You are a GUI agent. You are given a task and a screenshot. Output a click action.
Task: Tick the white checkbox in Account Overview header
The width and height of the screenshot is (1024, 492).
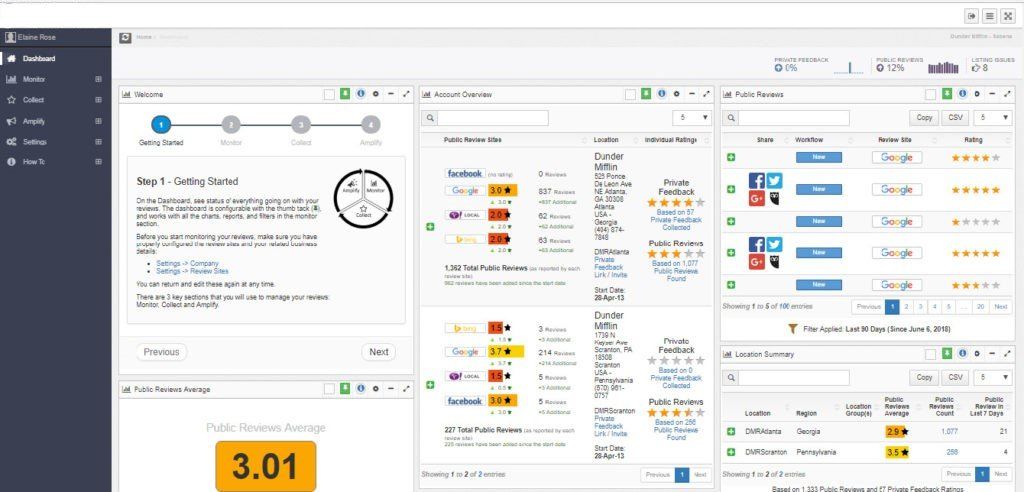click(630, 94)
